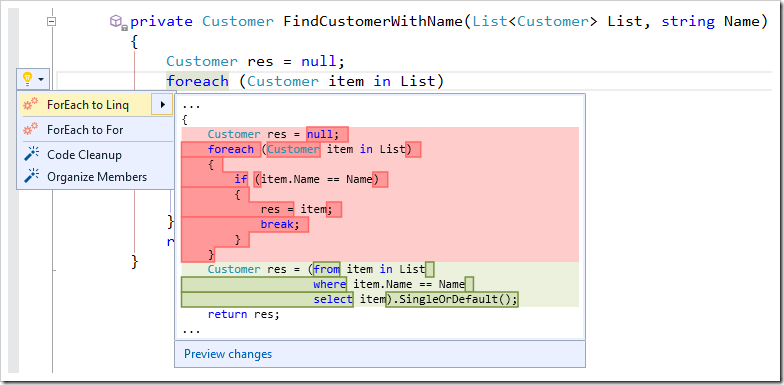Screen dimensions: 784x385
Task: Open the lightbulb dropdown arrow
Action: pos(42,79)
